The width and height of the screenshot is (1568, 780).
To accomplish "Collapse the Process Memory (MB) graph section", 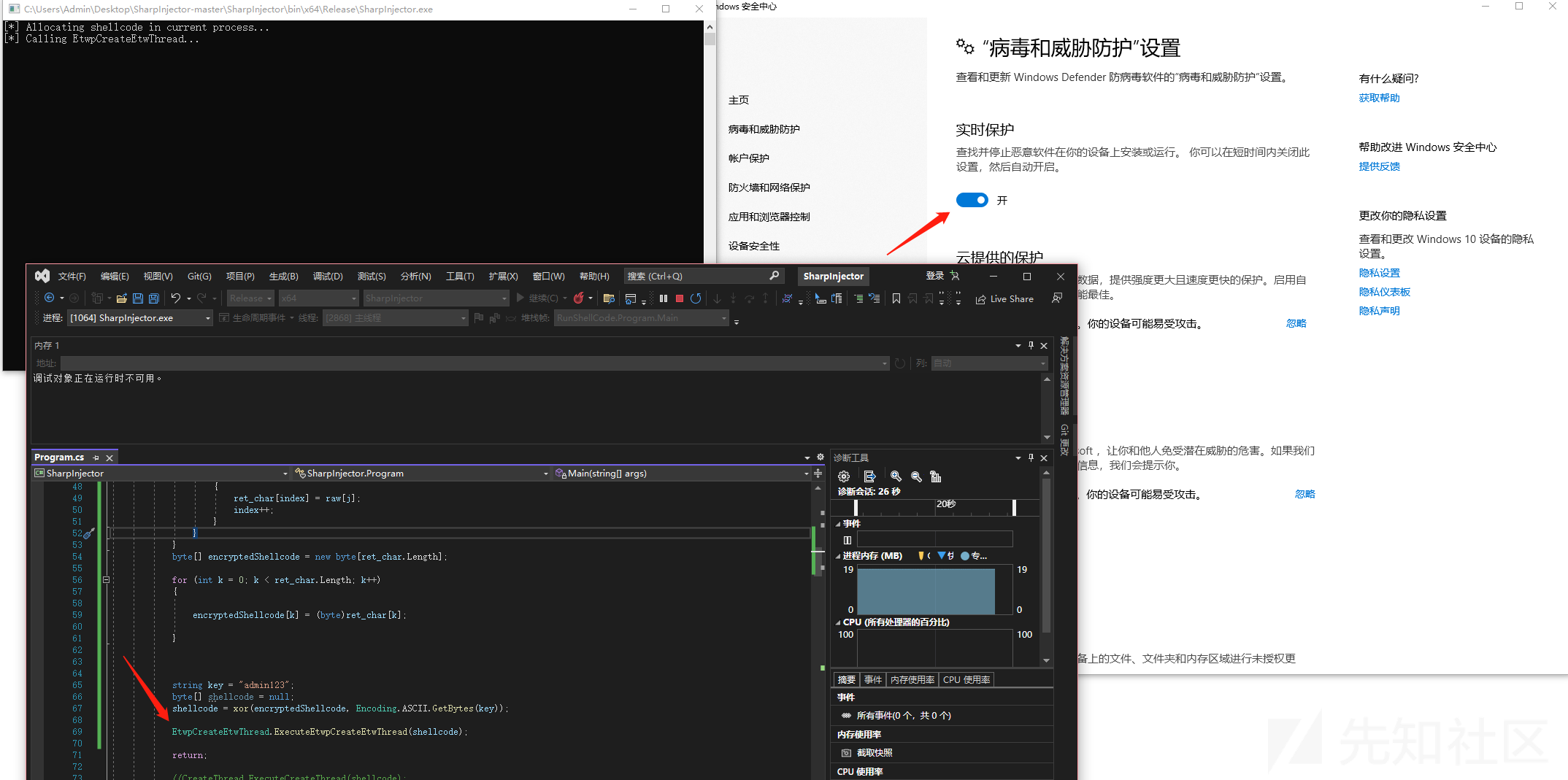I will [838, 556].
